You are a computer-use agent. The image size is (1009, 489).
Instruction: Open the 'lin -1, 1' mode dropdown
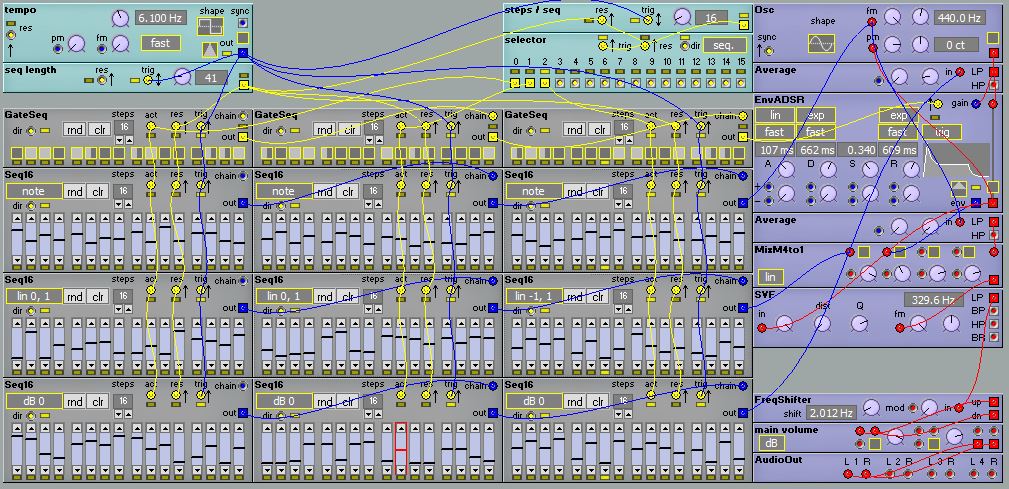tap(533, 297)
